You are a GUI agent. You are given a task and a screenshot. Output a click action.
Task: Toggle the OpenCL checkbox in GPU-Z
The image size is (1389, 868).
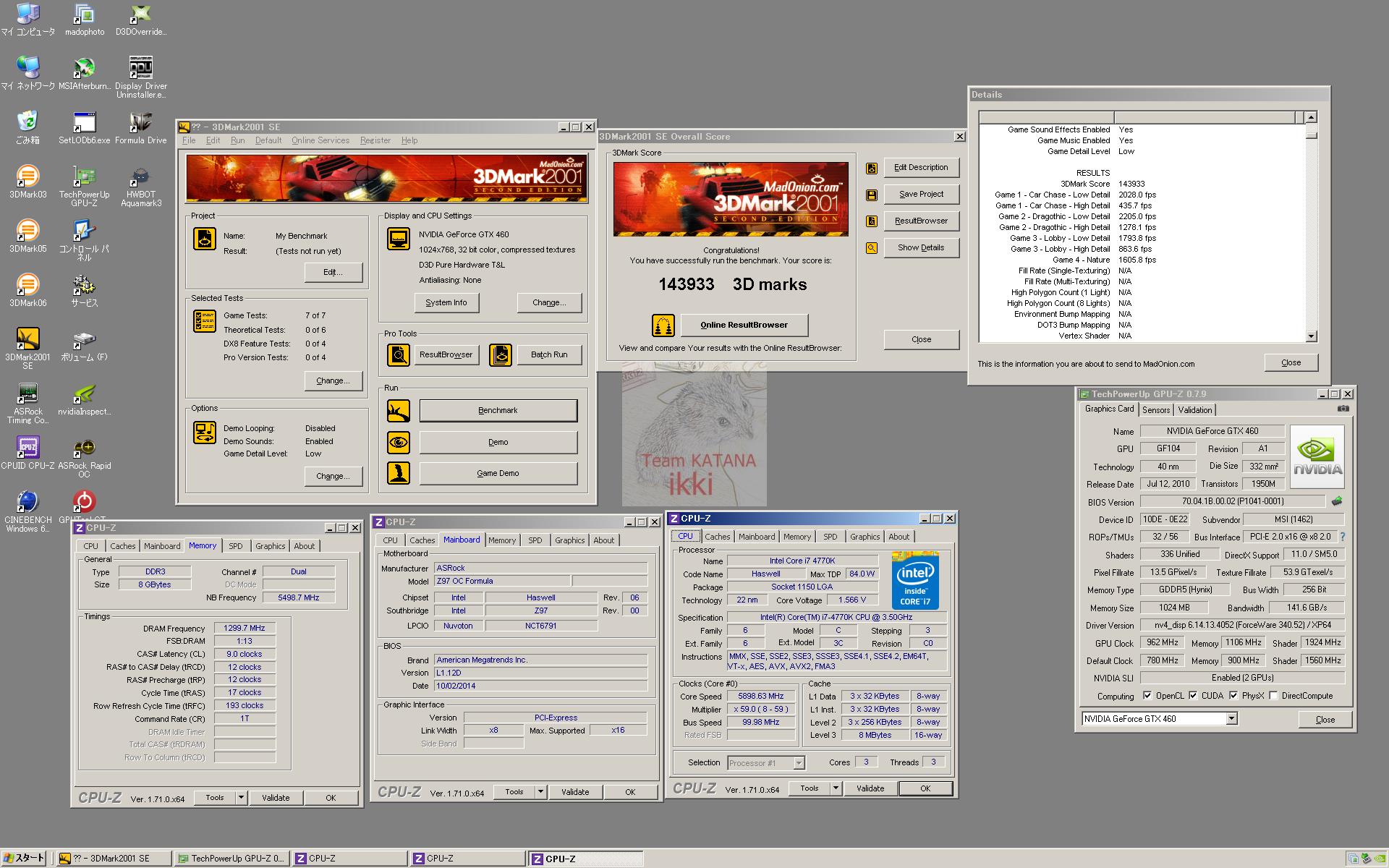coord(1147,696)
